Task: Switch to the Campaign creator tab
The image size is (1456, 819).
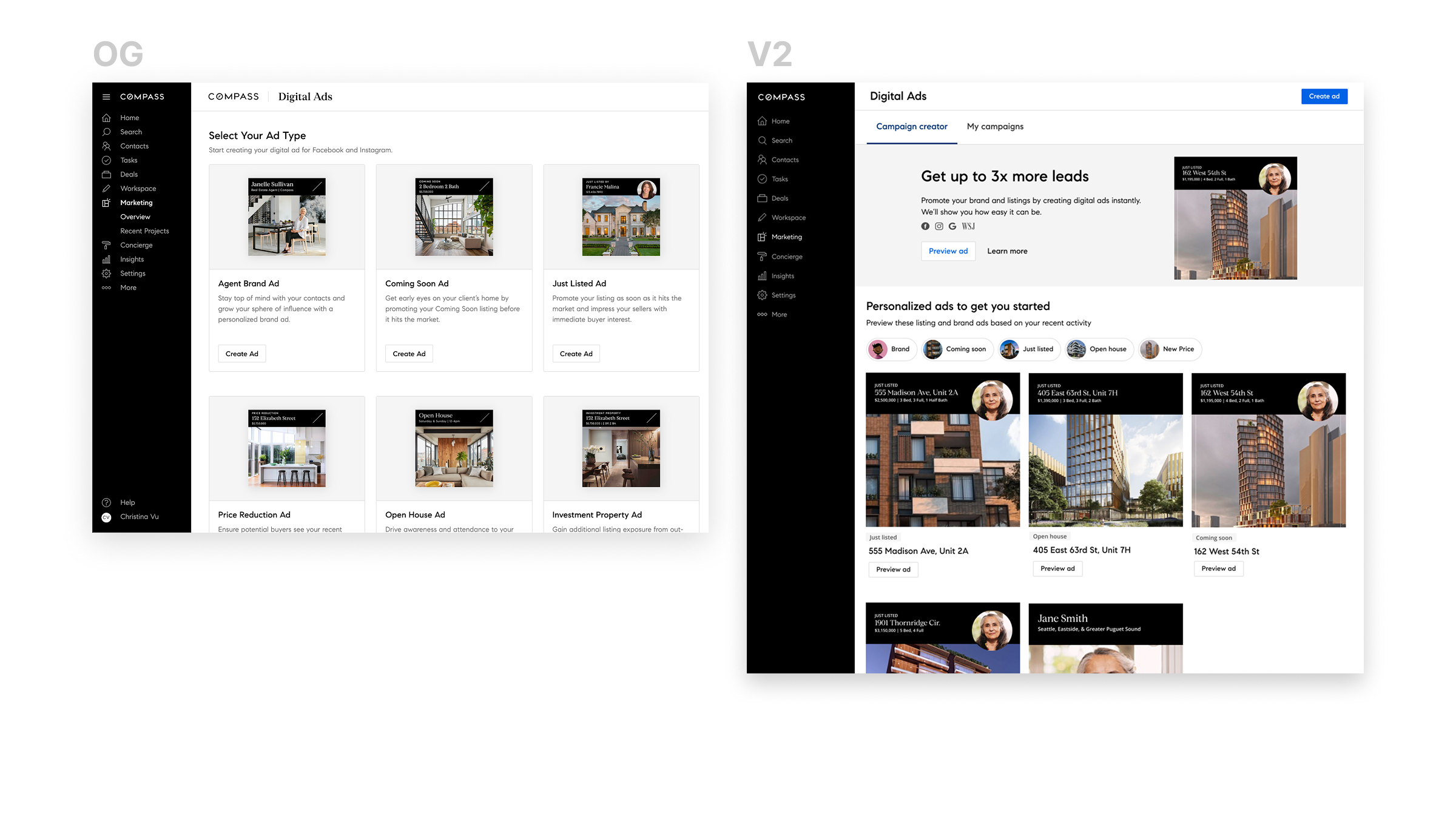Action: 911,127
